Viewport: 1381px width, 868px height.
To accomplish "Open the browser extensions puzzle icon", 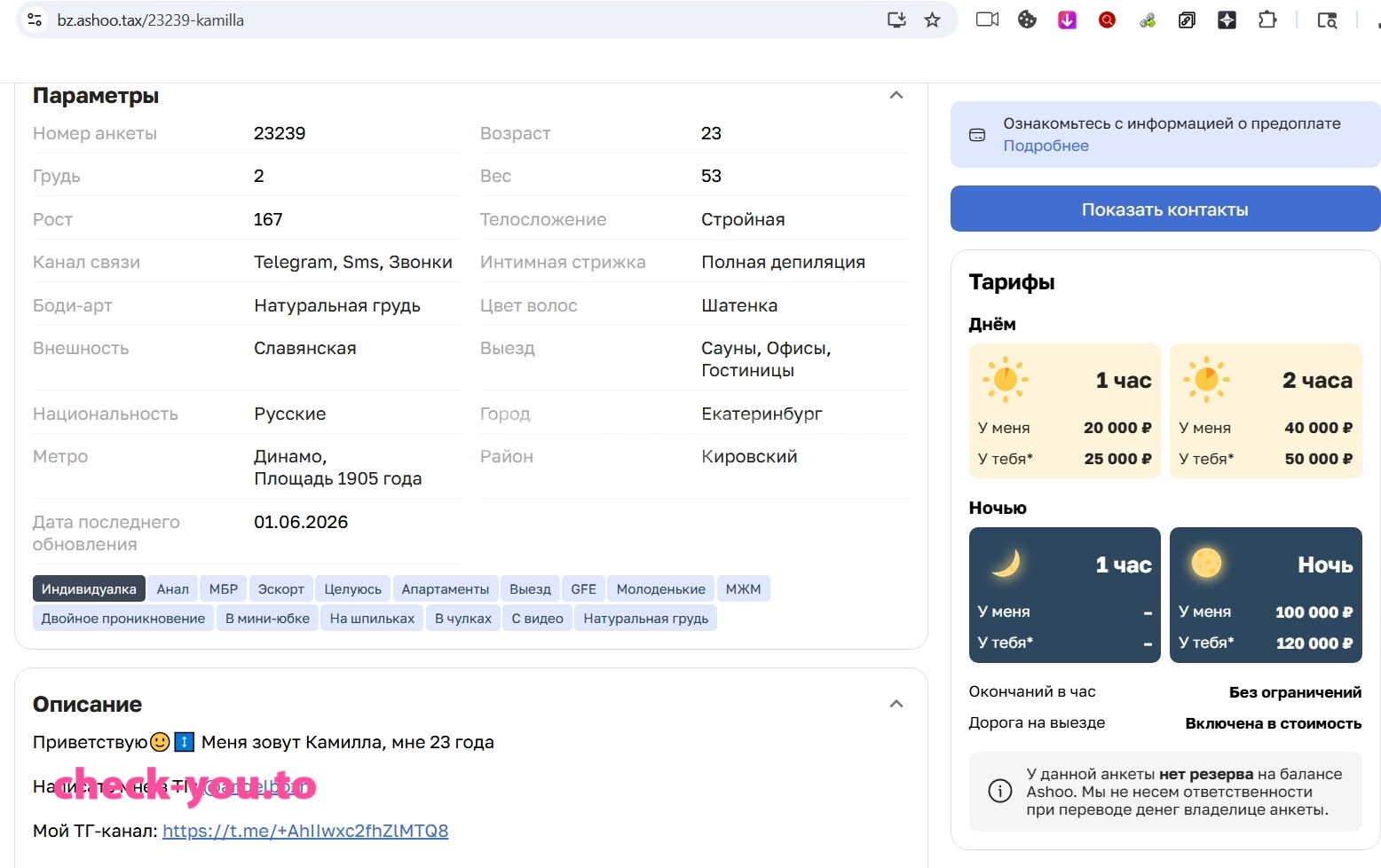I will pyautogui.click(x=1267, y=20).
